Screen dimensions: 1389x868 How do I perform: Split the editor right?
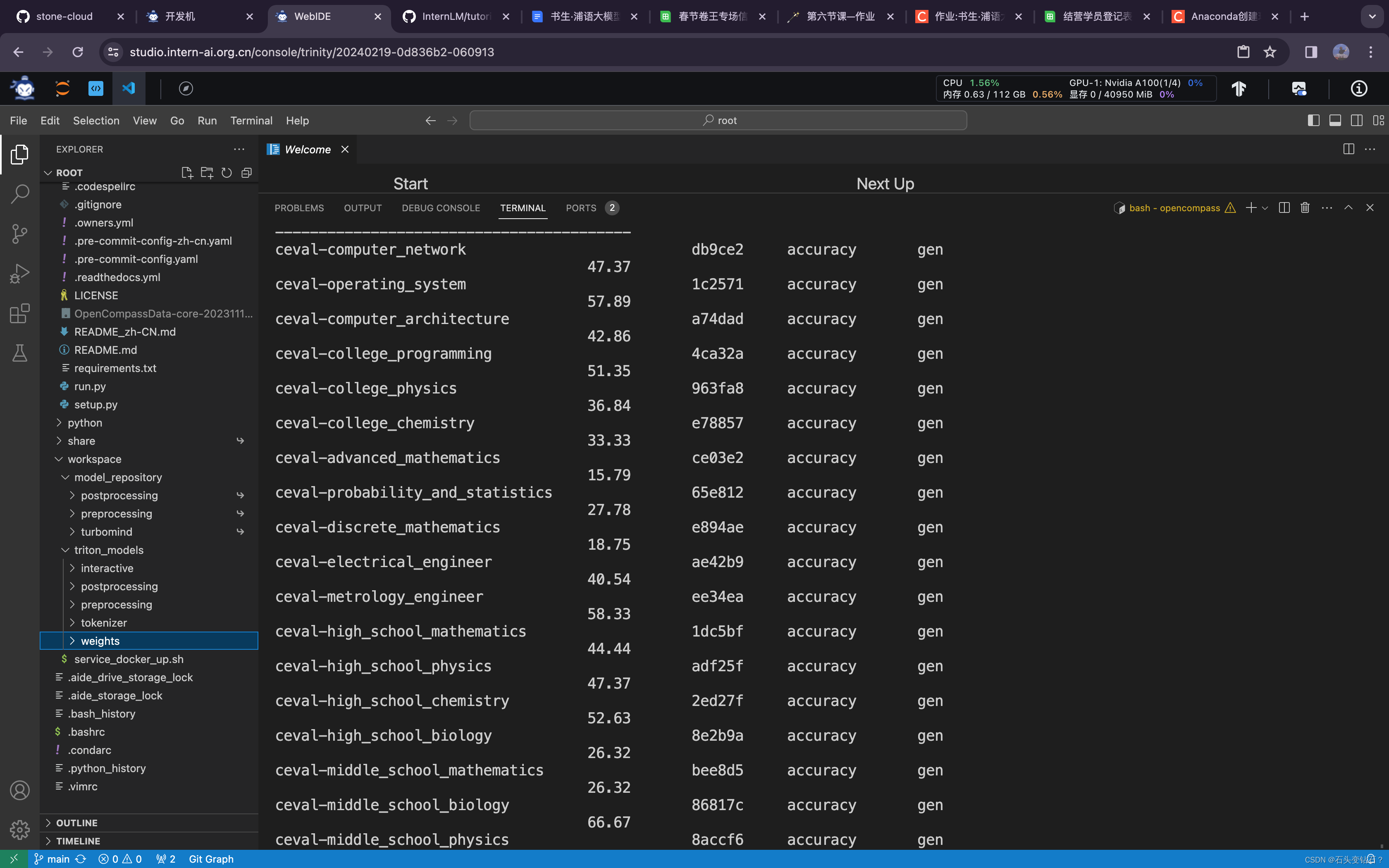(1349, 149)
